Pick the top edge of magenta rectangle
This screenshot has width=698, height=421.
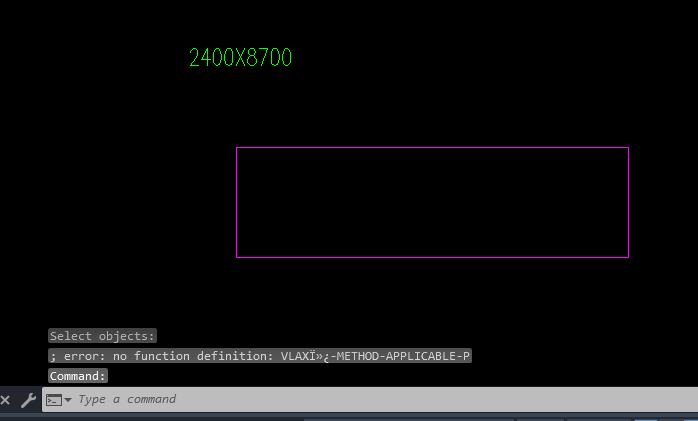(x=432, y=148)
